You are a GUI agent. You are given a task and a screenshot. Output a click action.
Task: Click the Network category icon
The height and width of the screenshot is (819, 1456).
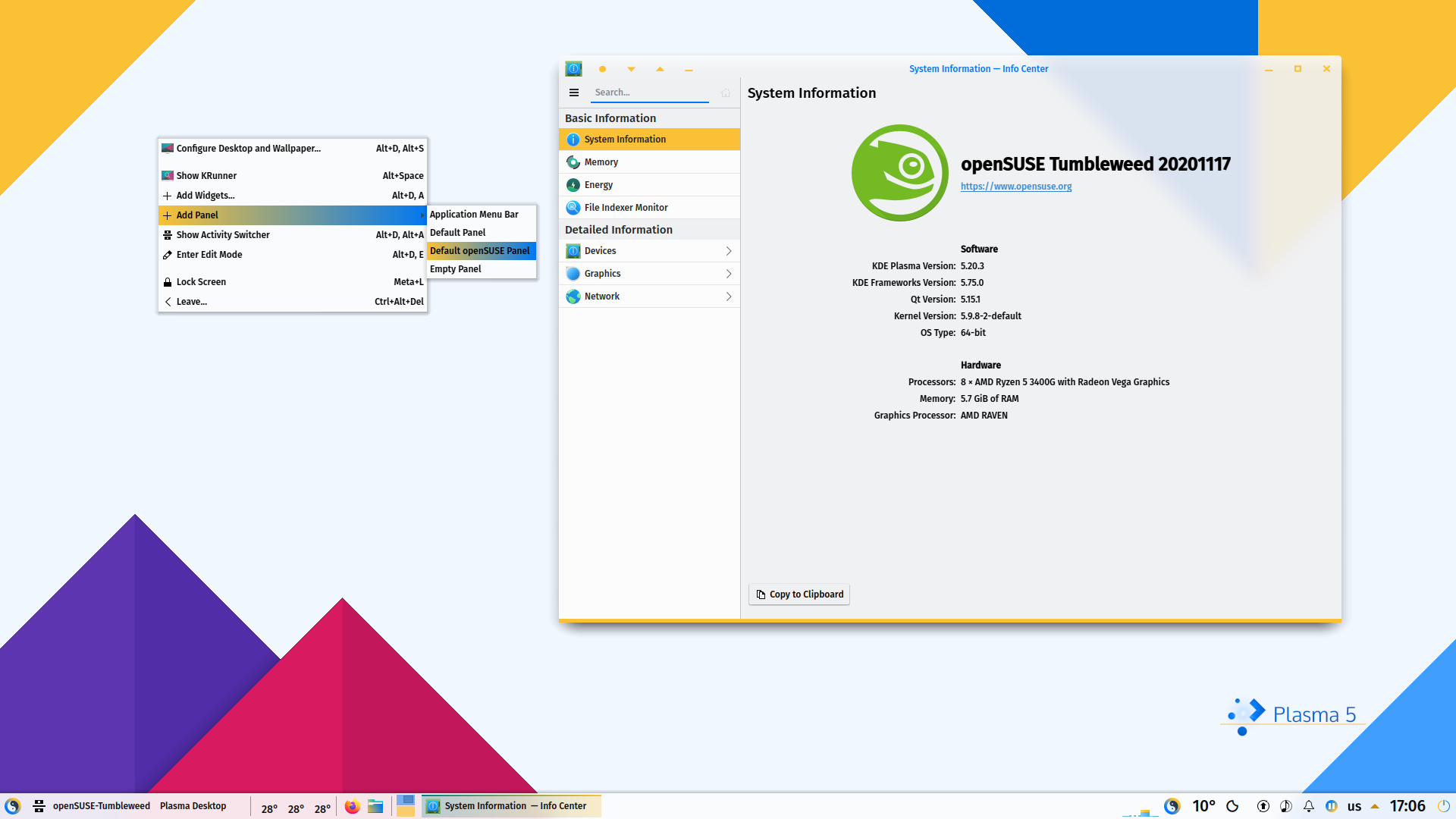pyautogui.click(x=573, y=297)
